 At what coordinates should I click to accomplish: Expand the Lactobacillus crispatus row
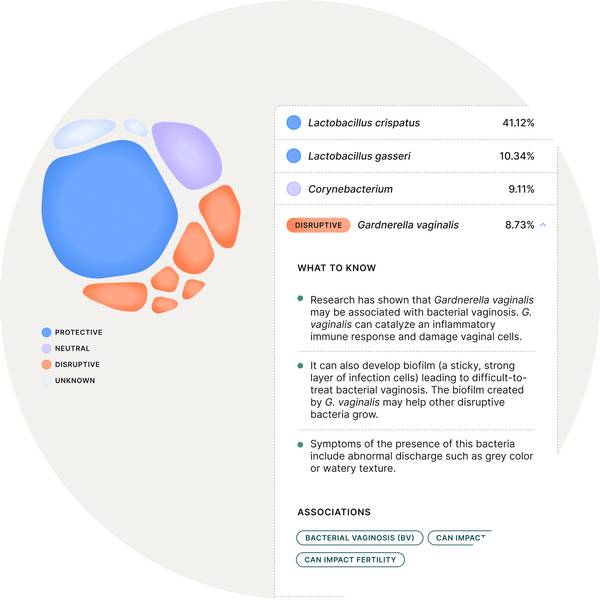(410, 123)
